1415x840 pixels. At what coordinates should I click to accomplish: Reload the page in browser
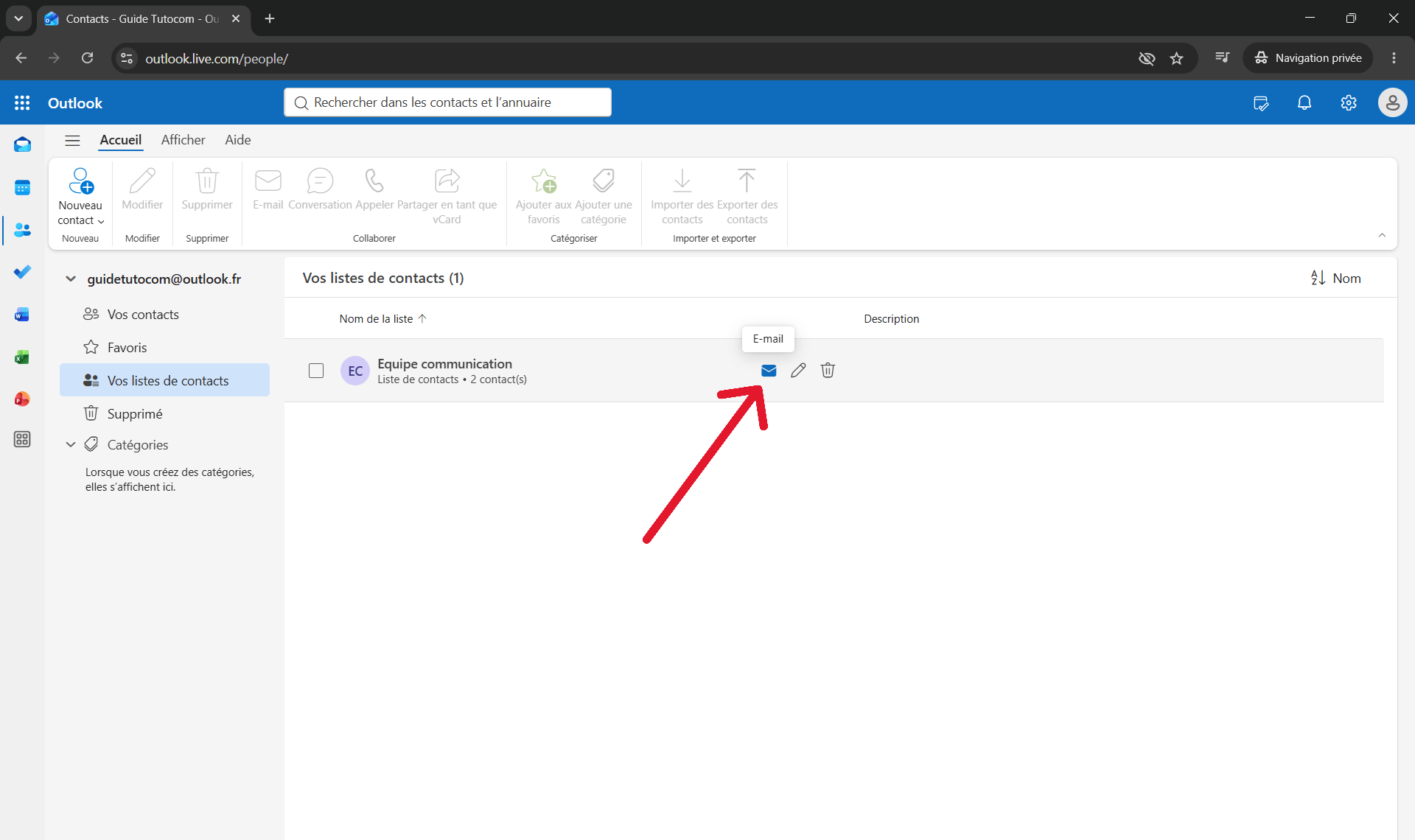point(87,58)
